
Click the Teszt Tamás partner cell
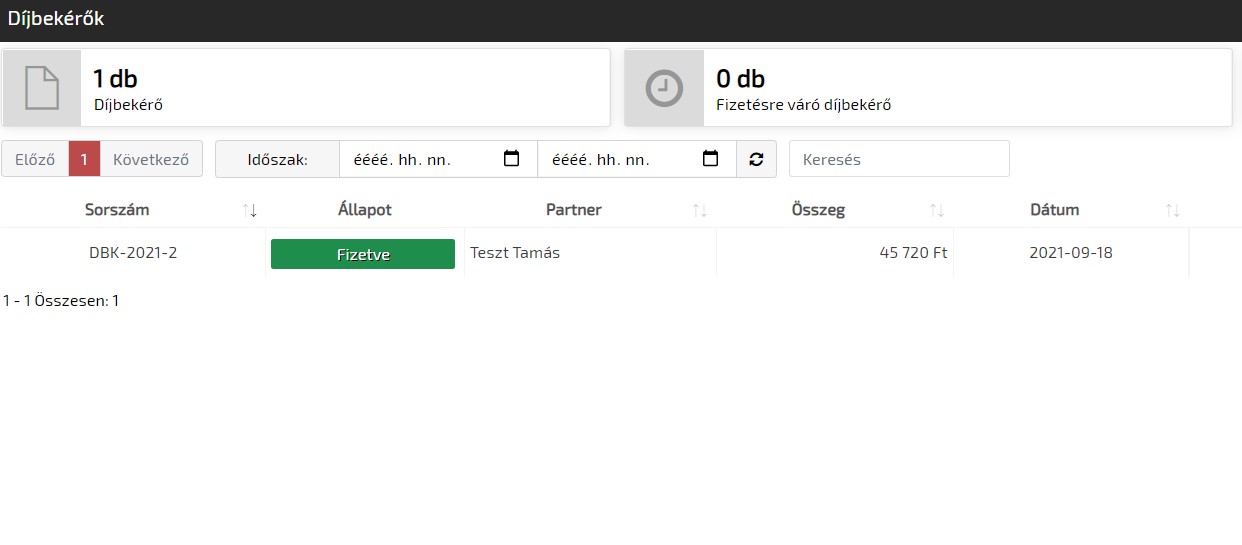tap(515, 253)
